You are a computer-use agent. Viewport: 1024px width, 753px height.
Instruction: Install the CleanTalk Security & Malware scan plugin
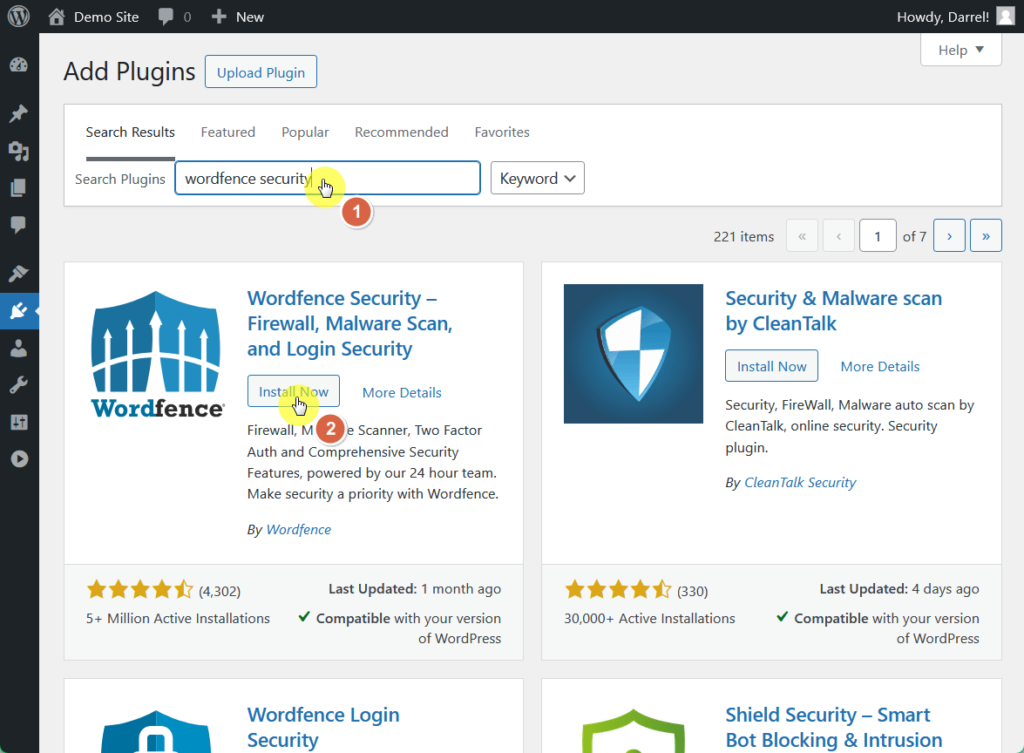click(771, 366)
